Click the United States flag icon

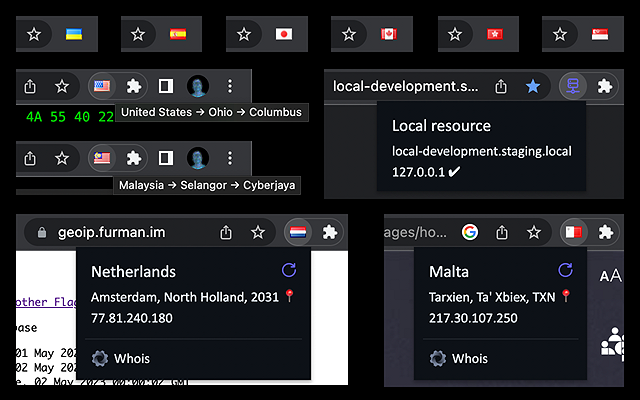click(101, 87)
